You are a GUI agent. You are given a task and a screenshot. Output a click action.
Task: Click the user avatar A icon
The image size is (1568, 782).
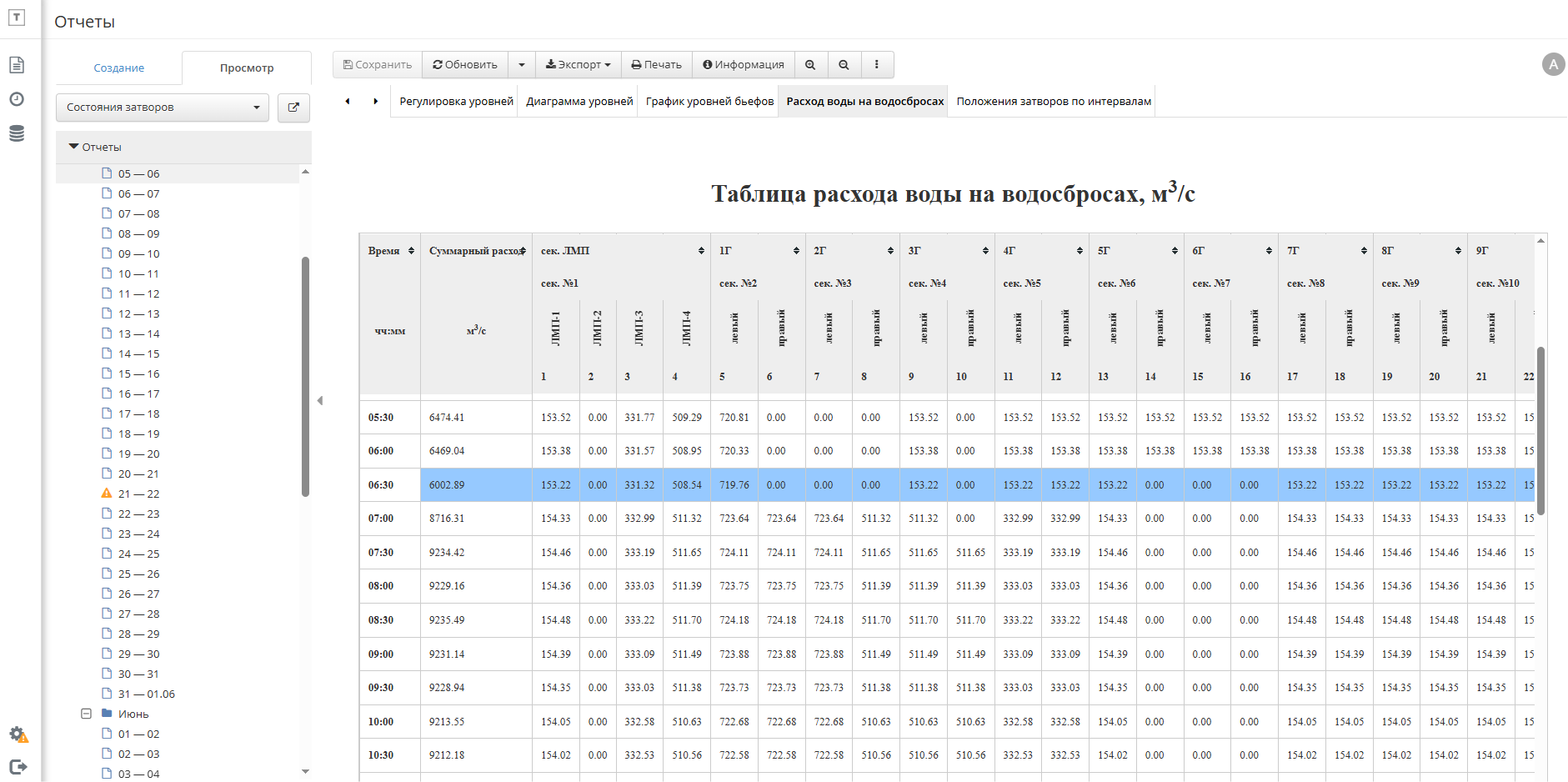tap(1553, 64)
